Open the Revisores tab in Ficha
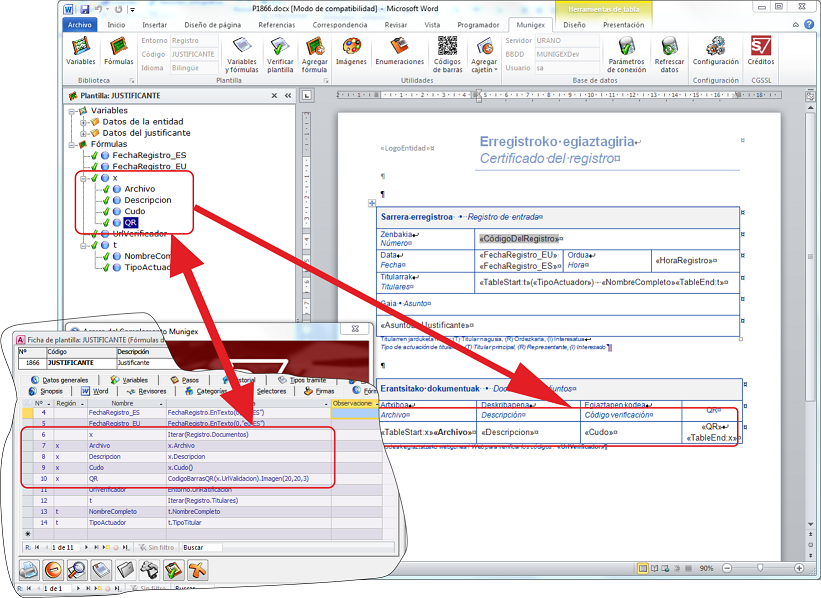The width and height of the screenshot is (821, 598). click(146, 391)
